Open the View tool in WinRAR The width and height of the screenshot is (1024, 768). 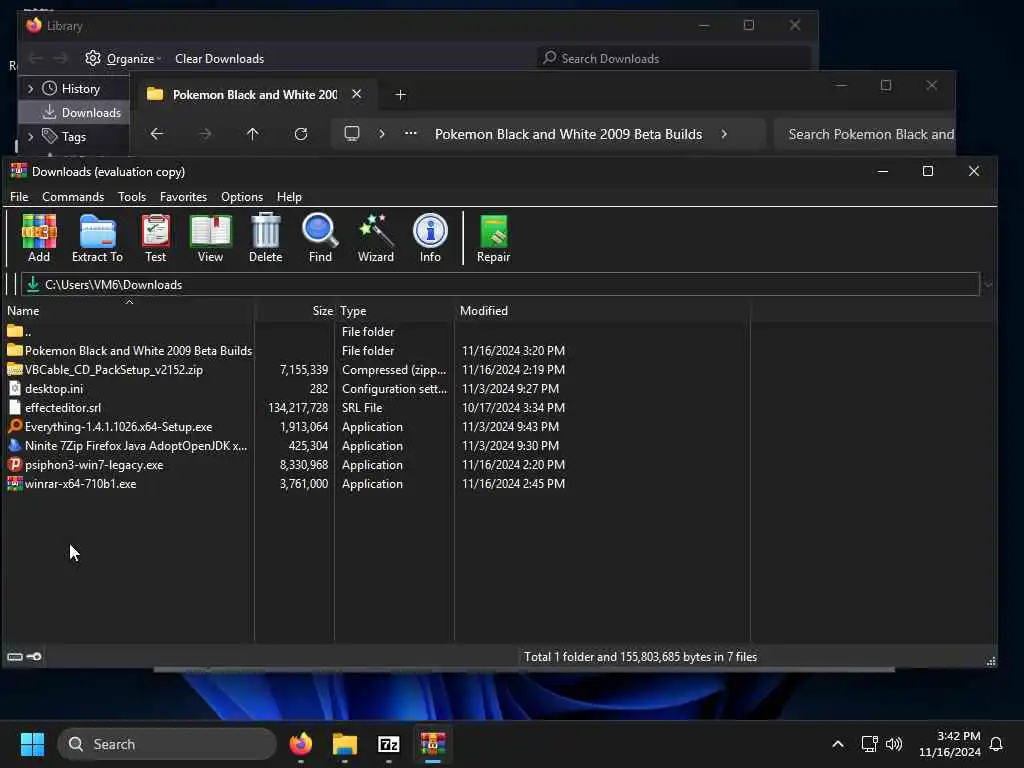[210, 238]
